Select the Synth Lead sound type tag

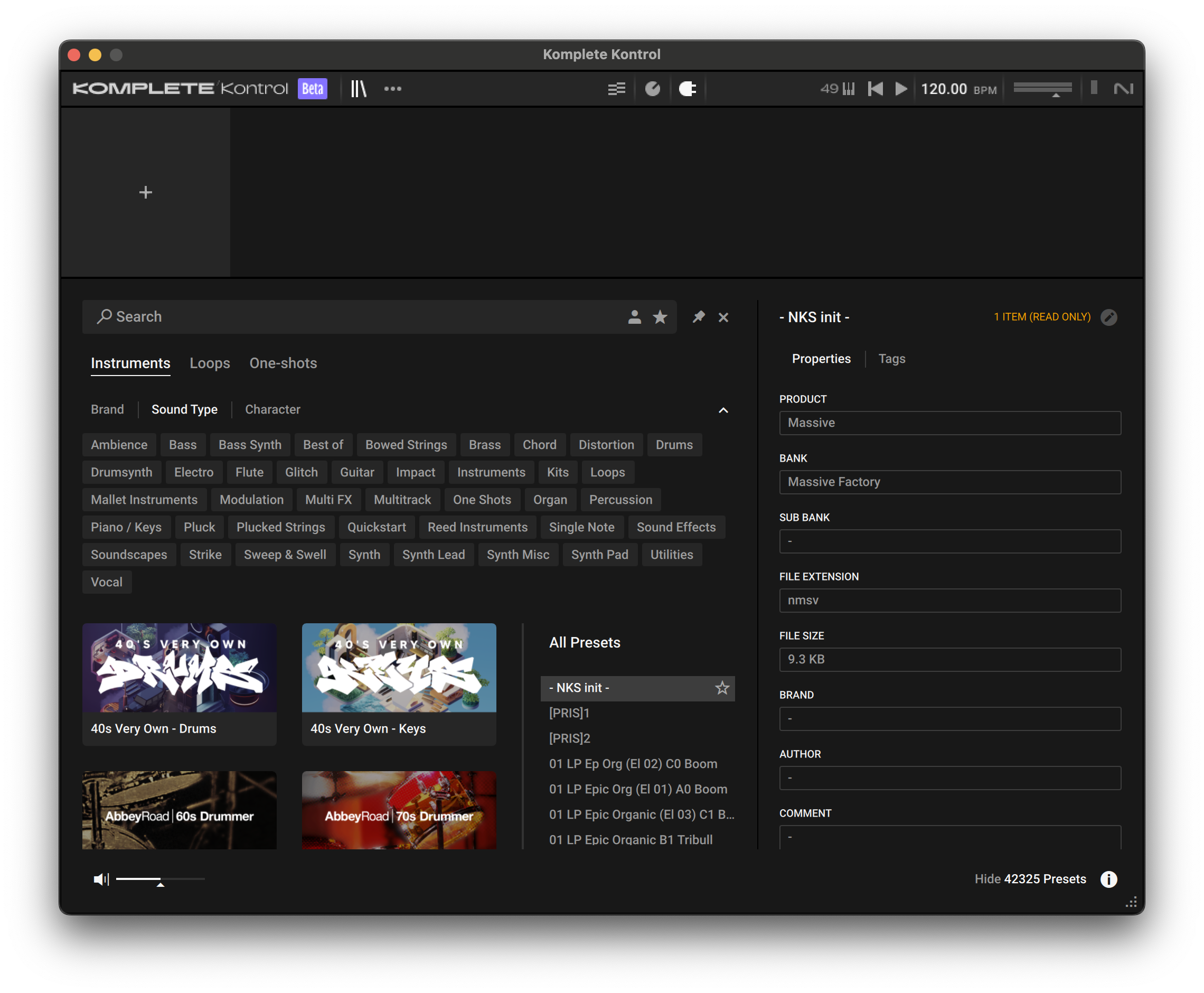(x=433, y=554)
